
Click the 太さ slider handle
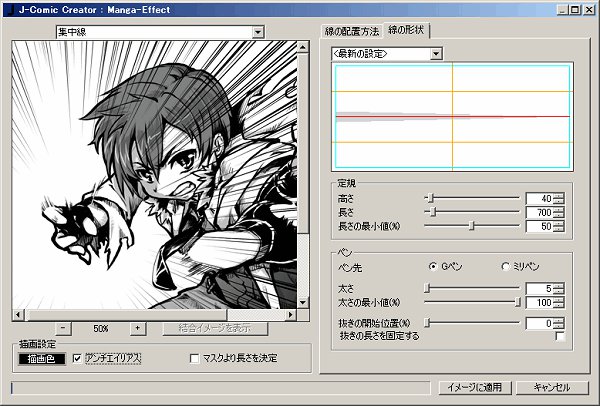[427, 288]
